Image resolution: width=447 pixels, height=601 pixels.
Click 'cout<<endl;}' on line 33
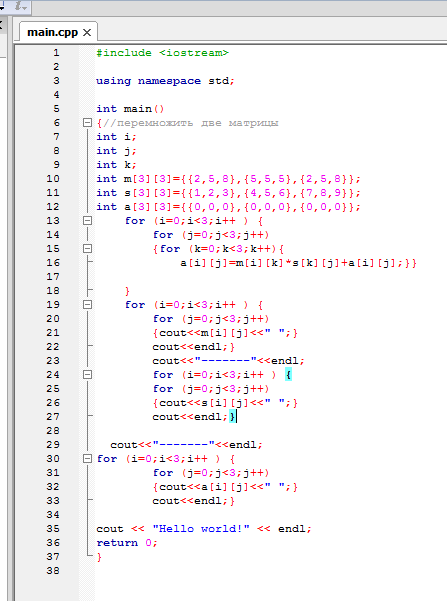pyautogui.click(x=194, y=501)
